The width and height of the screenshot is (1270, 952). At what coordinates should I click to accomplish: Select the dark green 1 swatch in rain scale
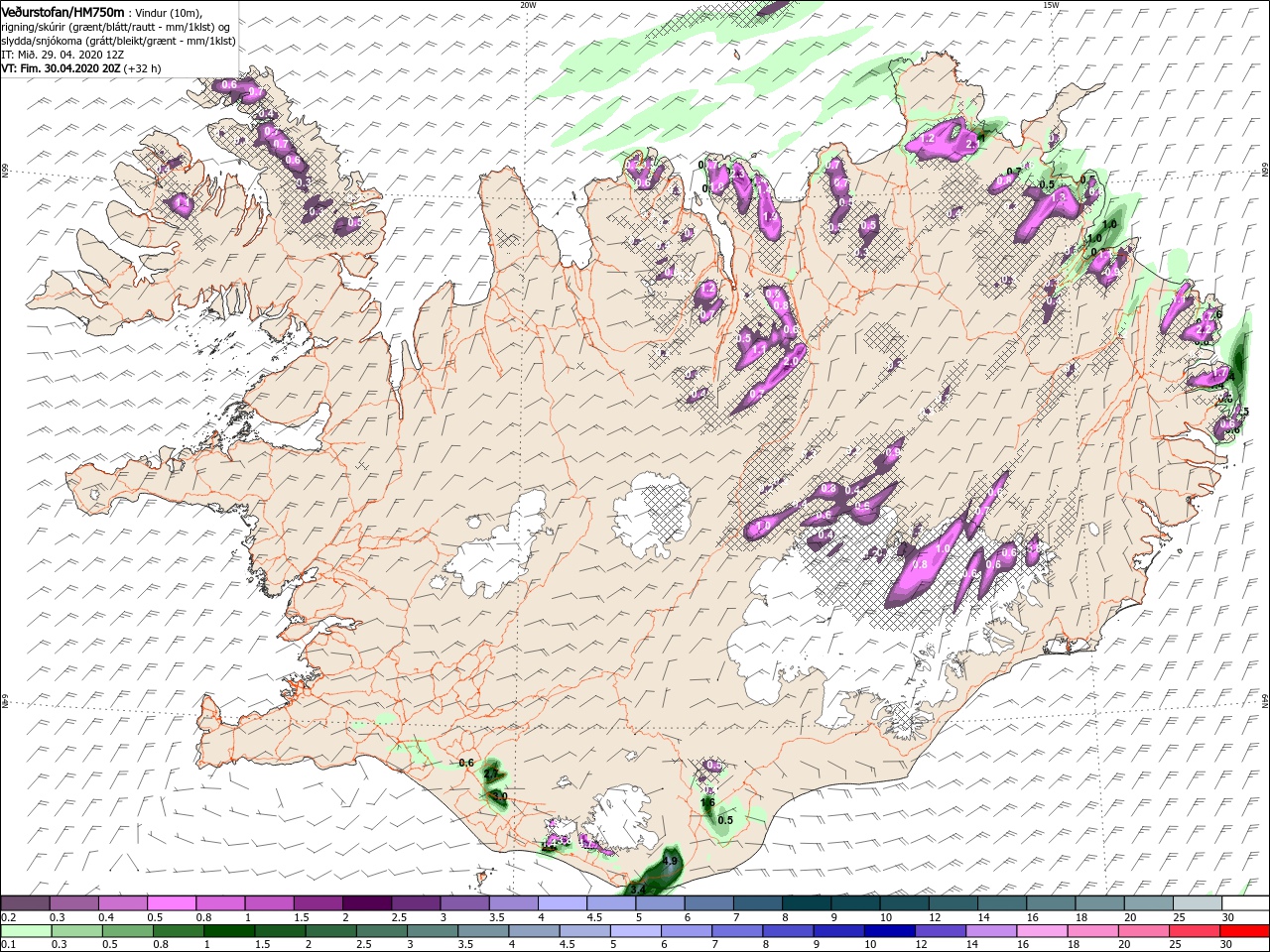point(229,931)
